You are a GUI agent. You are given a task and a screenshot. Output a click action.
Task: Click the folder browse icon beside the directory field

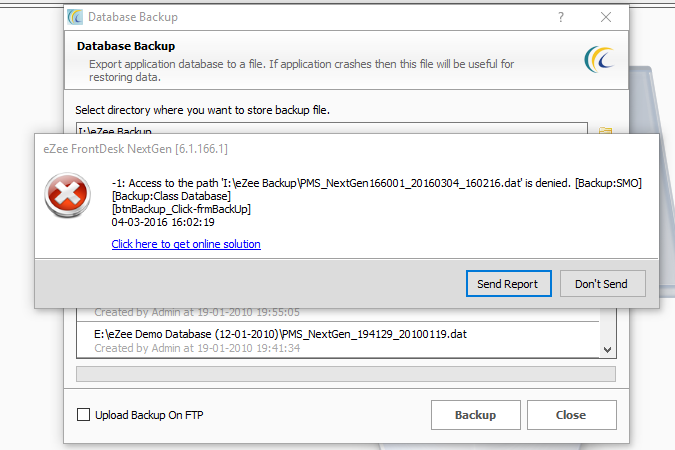605,130
